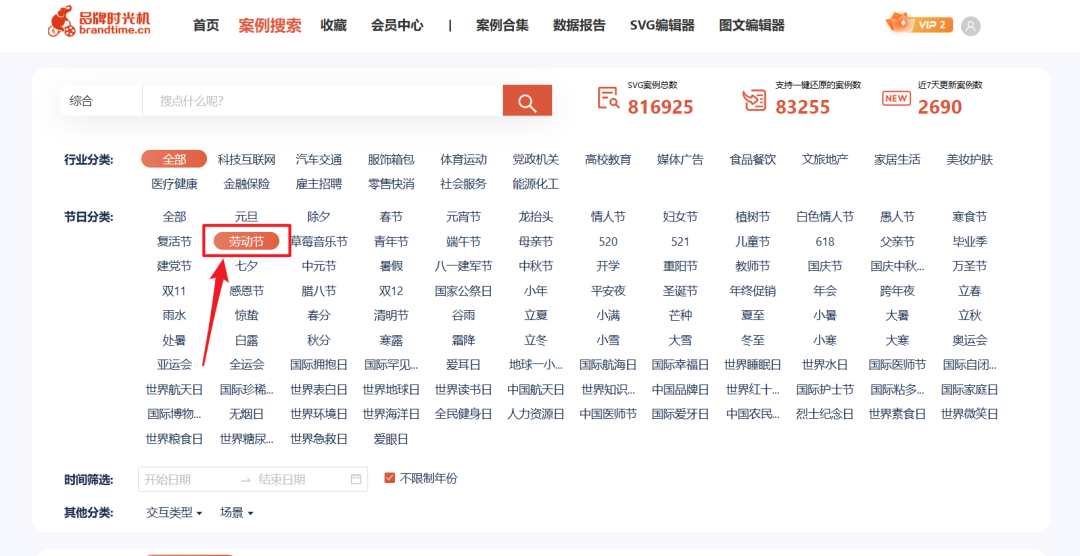Select the 圣诞节 festival filter

[x=681, y=291]
